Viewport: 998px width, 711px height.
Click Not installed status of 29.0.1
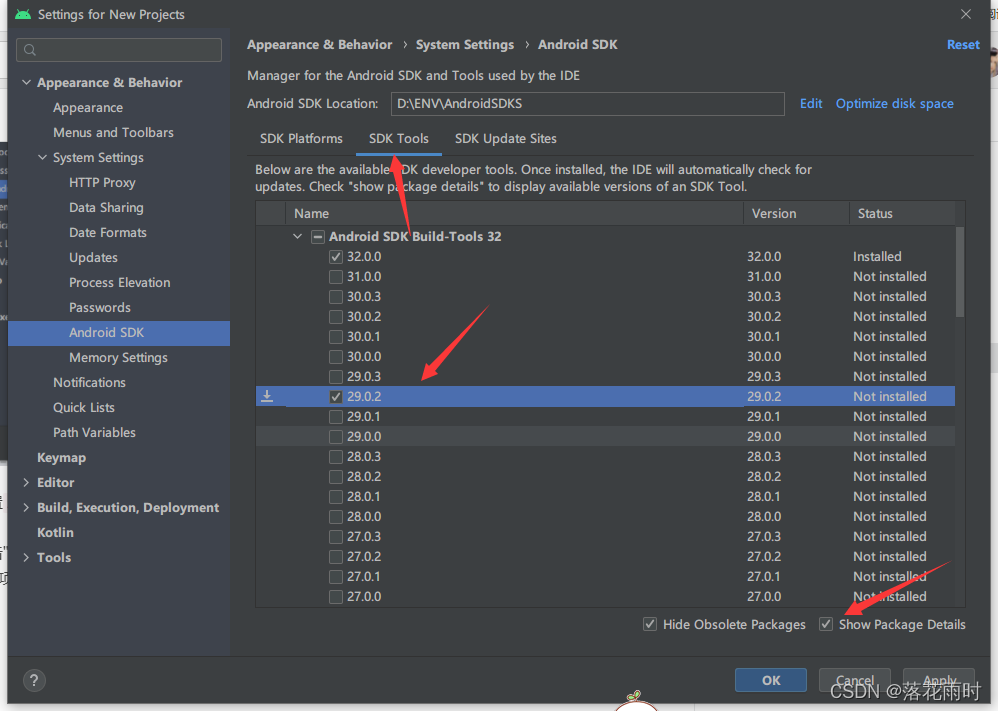[889, 416]
